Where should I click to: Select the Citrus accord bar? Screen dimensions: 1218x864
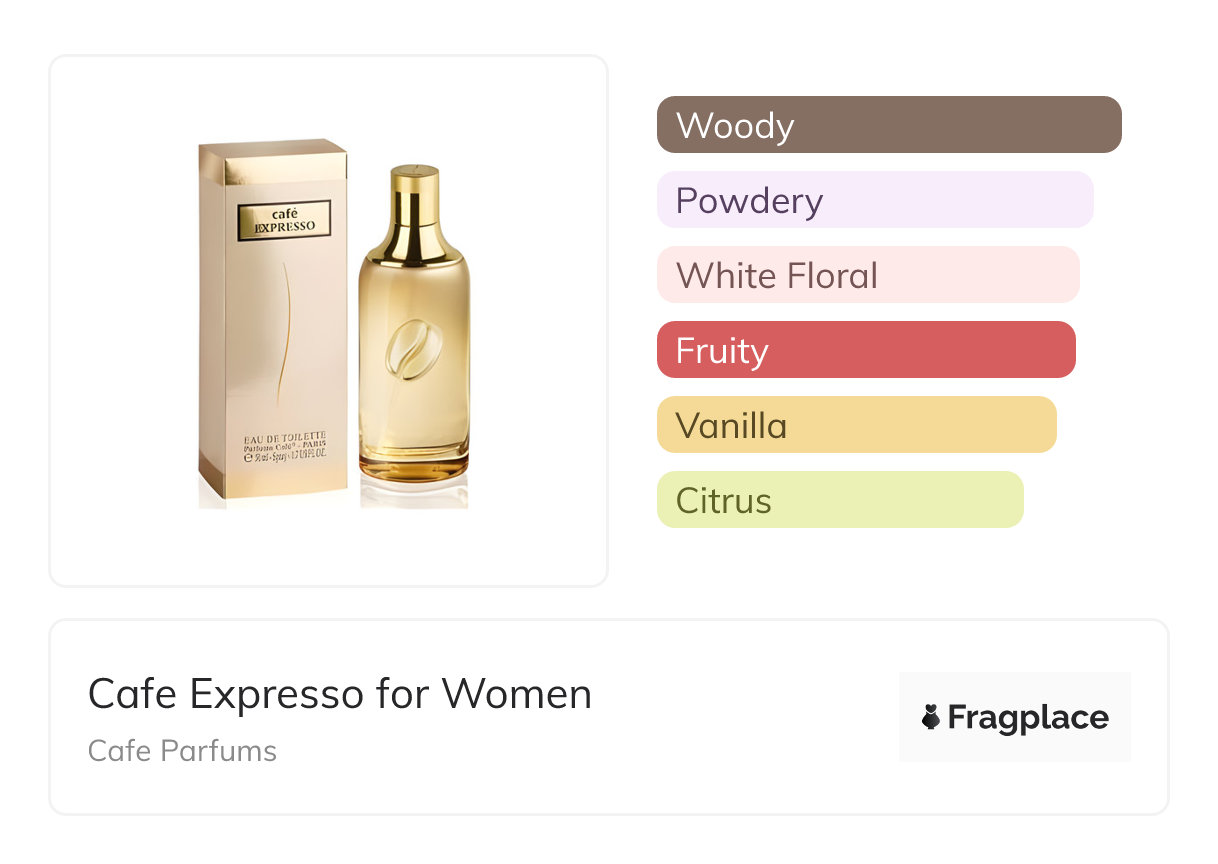coord(839,500)
